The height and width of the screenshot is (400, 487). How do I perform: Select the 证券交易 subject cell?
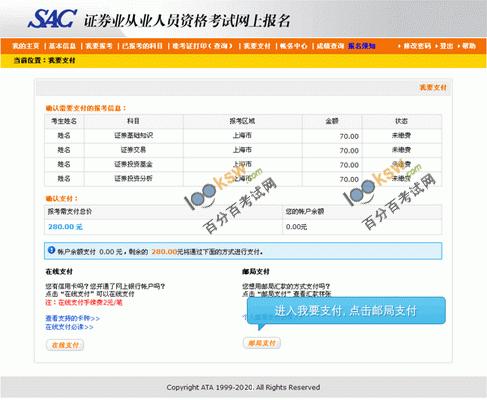coord(133,150)
